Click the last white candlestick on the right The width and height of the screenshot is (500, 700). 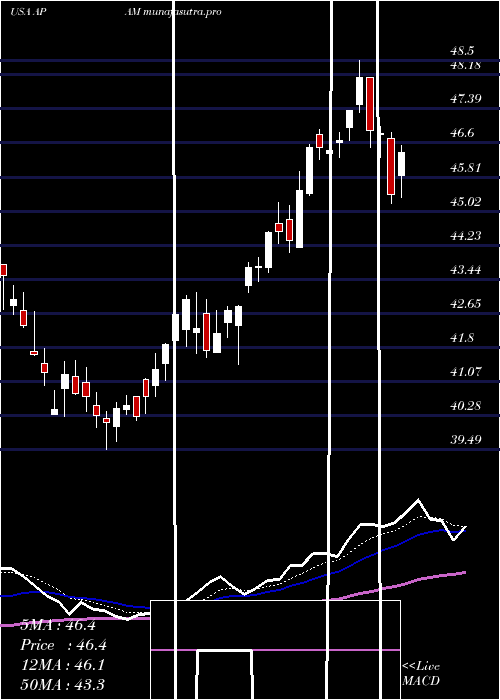pos(401,164)
